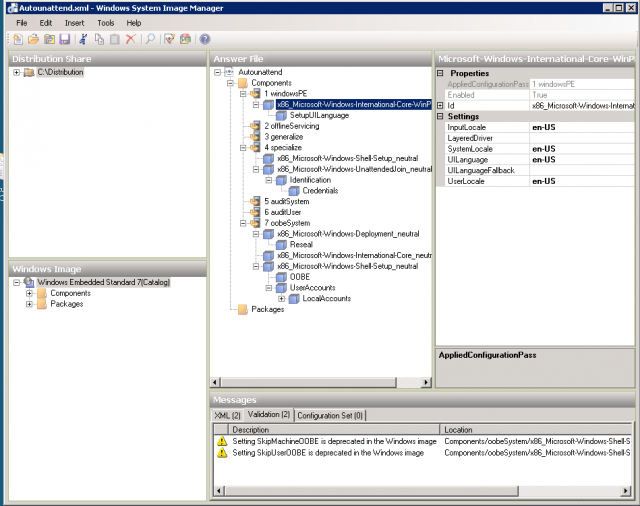Viewport: 640px width, 506px height.
Task: Click the Copy toolbar icon
Action: (x=99, y=39)
